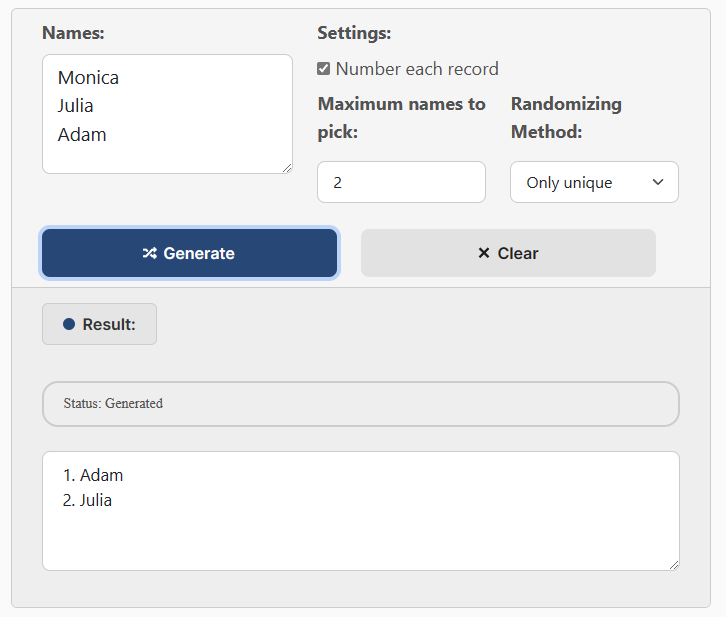Click the shuffle icon on Generate button

[150, 253]
